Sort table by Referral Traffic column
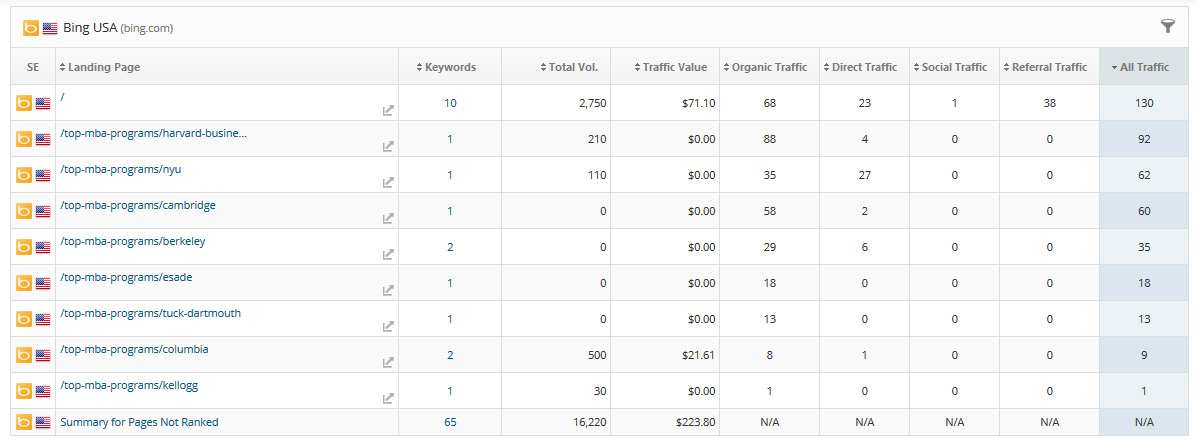 pyautogui.click(x=1048, y=67)
